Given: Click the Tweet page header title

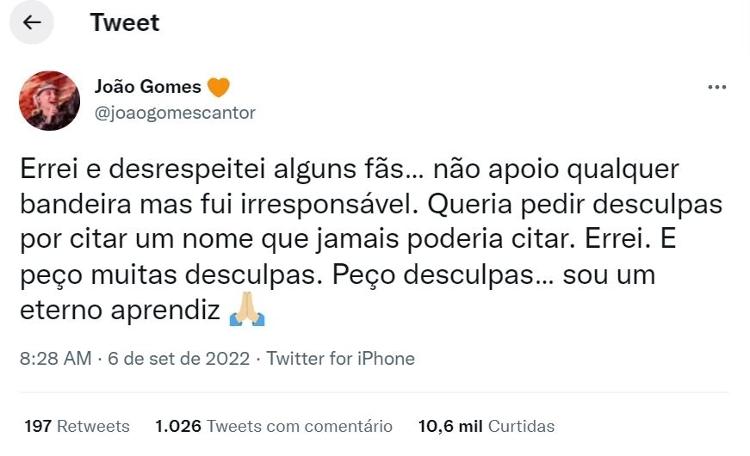Looking at the screenshot, I should click(x=125, y=22).
